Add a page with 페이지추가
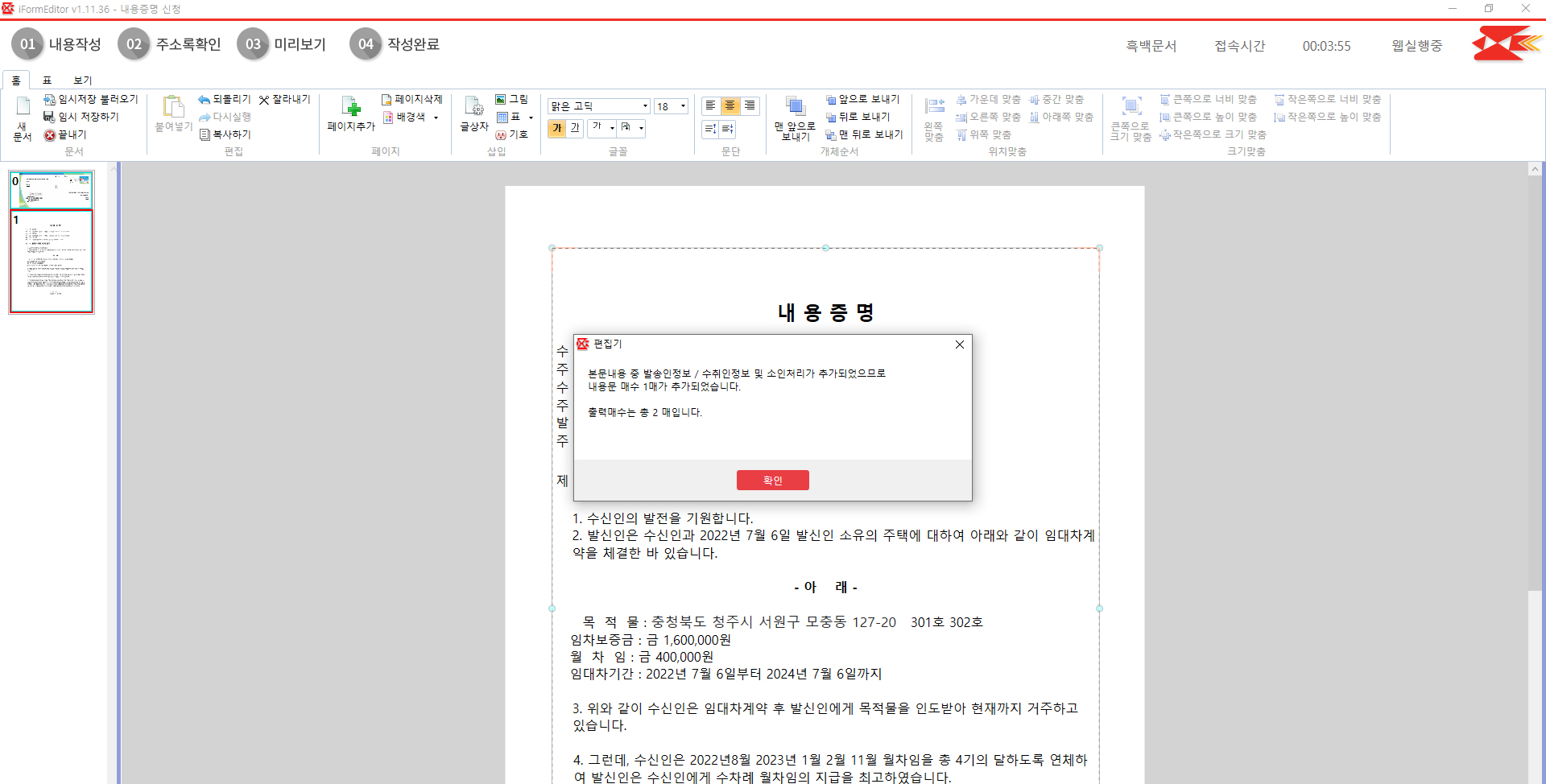Screen dimensions: 1546x784 [351, 113]
